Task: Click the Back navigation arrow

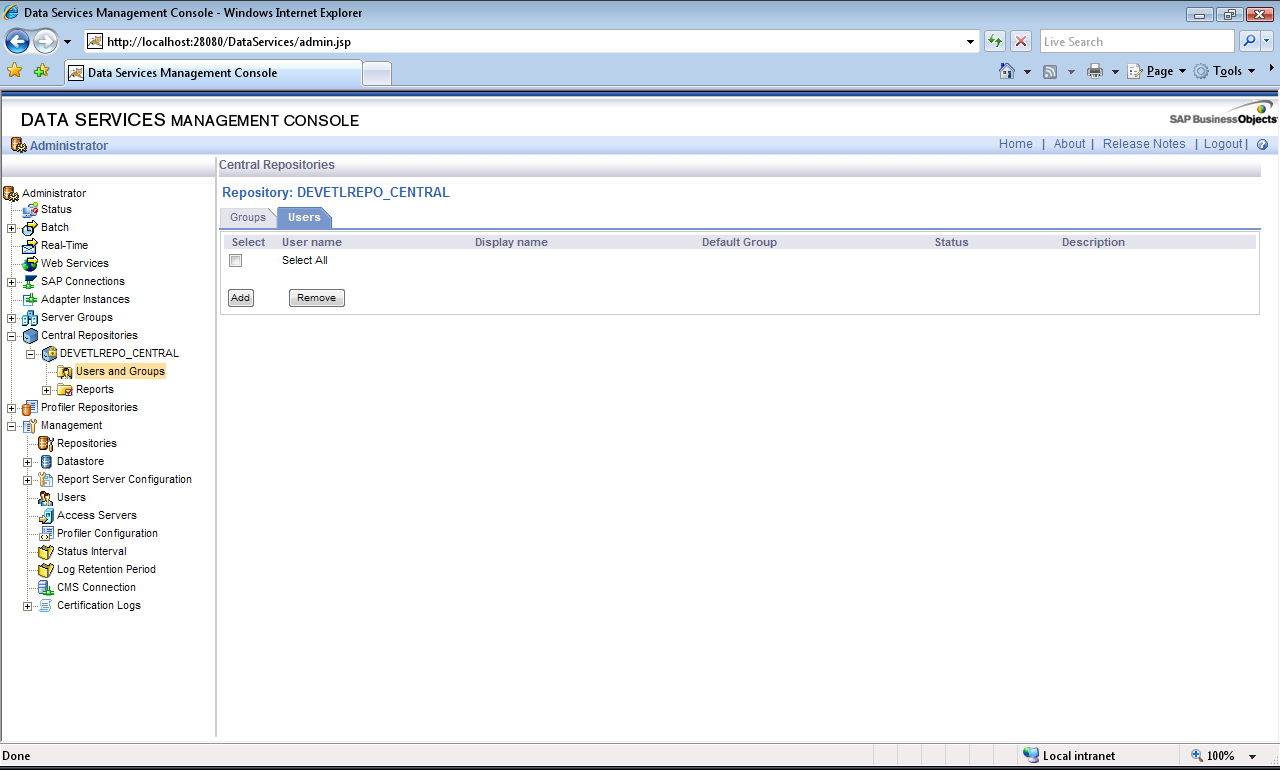Action: (x=18, y=41)
